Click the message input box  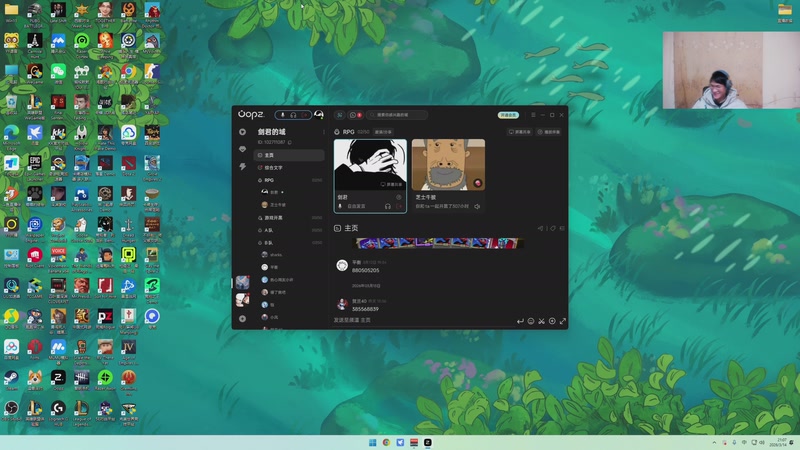click(x=423, y=320)
